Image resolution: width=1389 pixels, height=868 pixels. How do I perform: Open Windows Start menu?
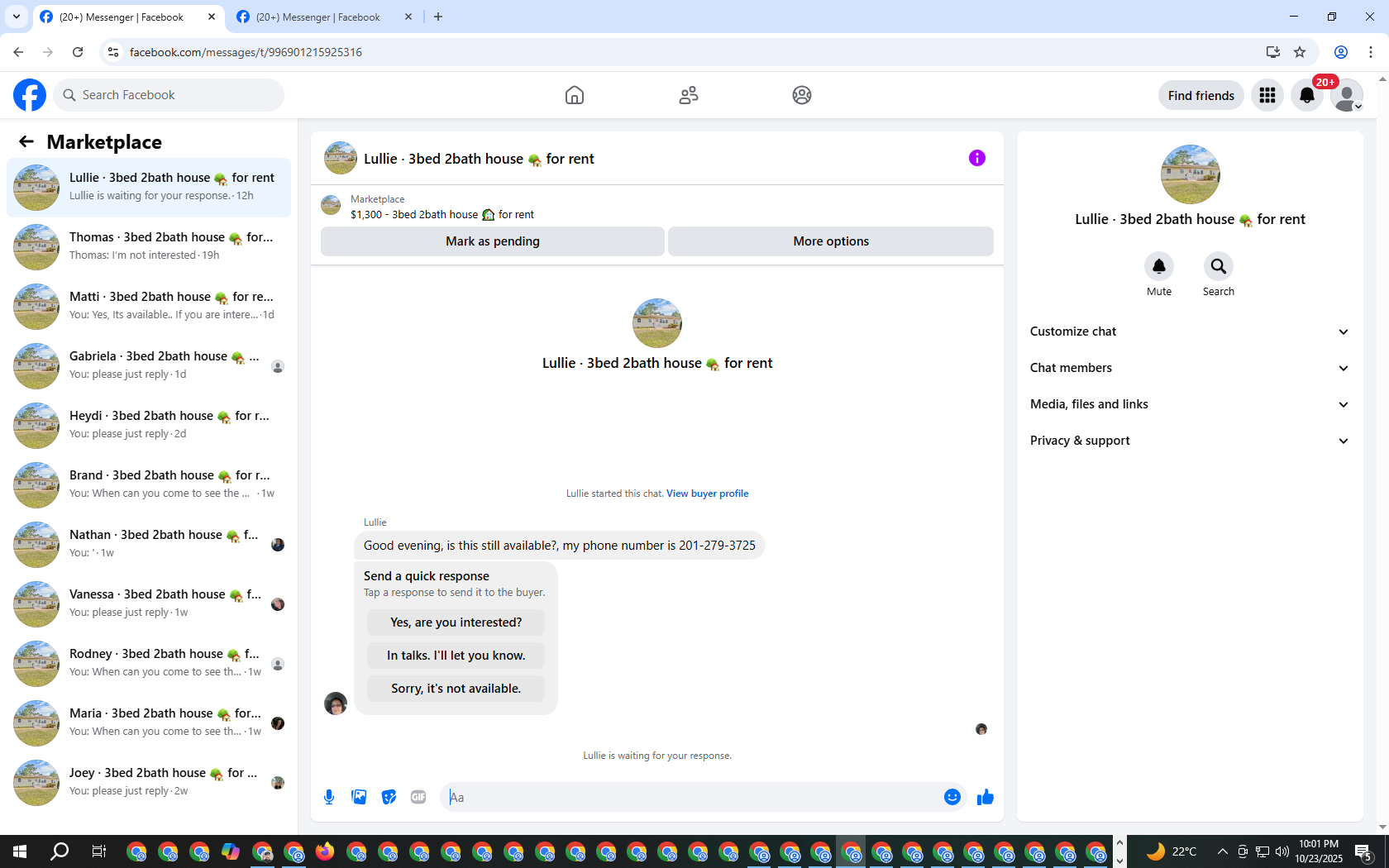coord(20,851)
